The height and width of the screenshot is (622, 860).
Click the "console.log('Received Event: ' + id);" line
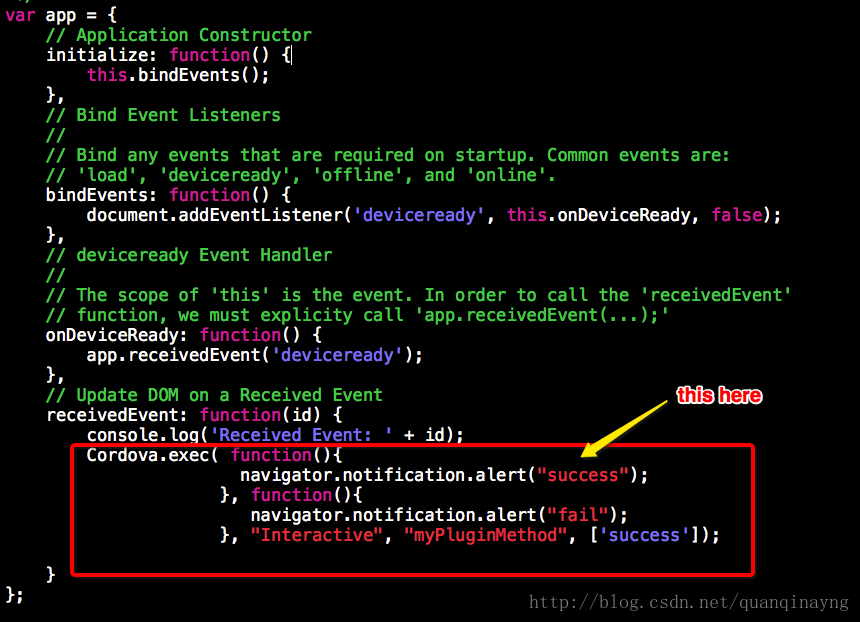(x=275, y=435)
